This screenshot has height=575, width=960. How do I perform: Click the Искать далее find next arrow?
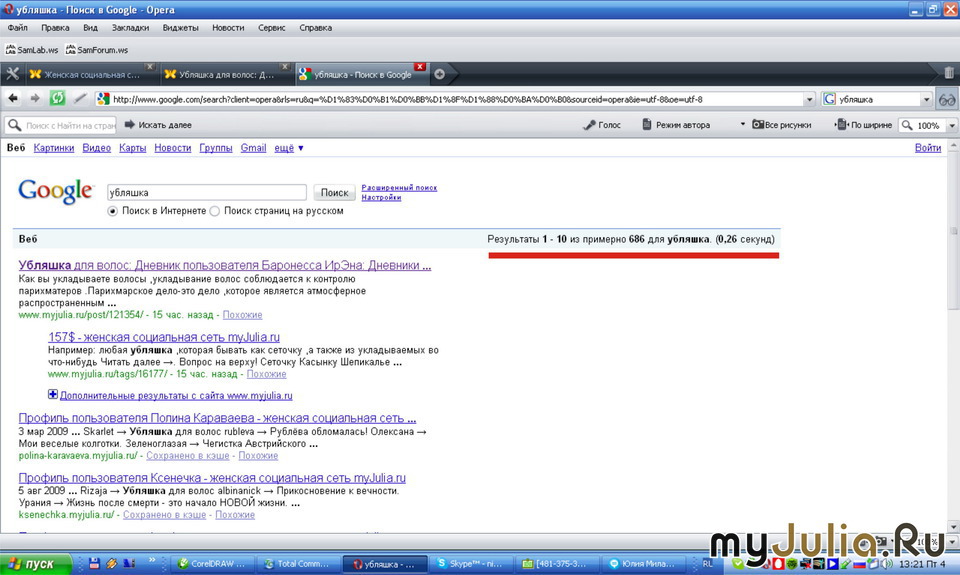(x=158, y=125)
